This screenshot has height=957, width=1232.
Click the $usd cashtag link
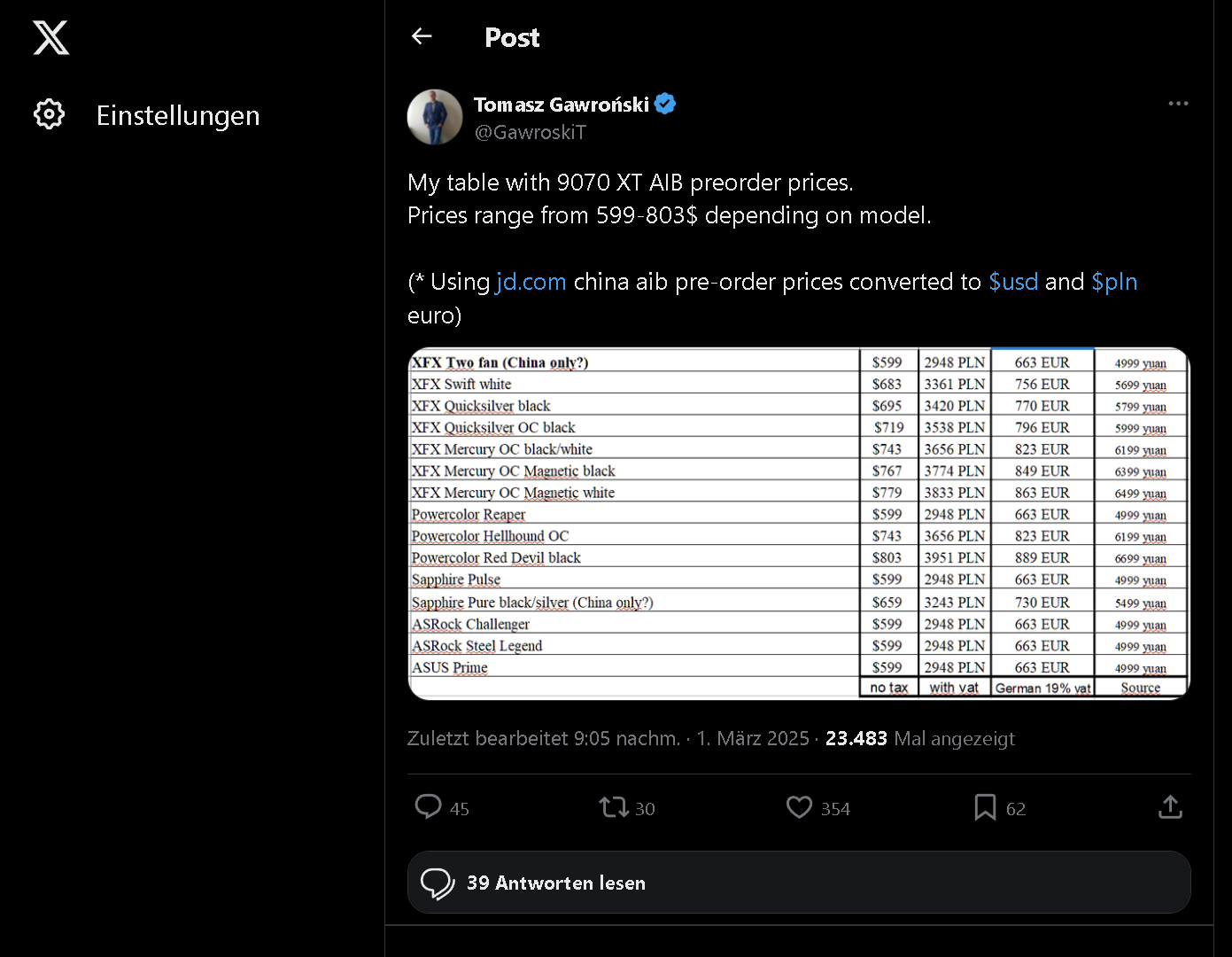1013,282
